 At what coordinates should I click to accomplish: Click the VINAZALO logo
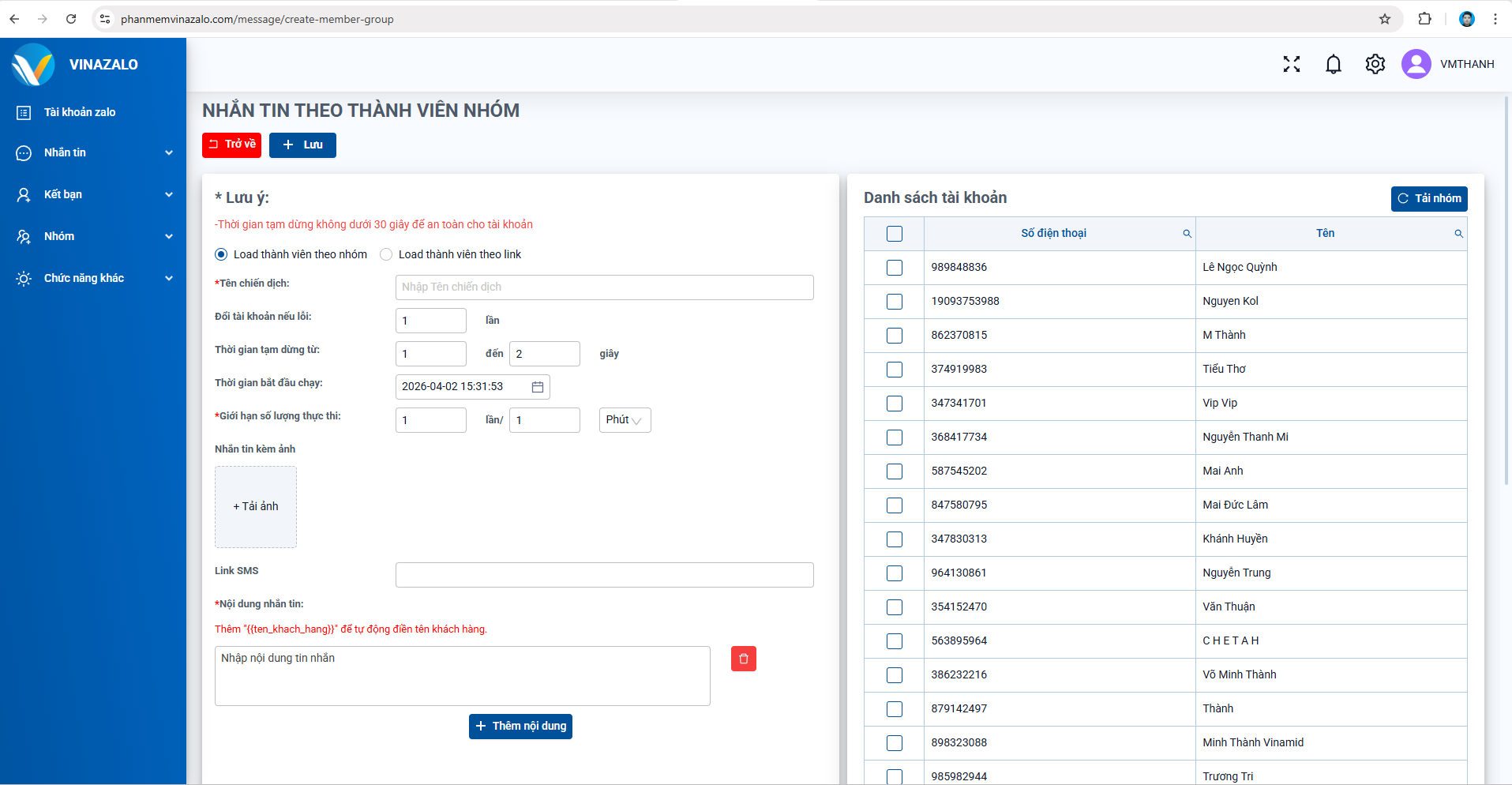[34, 65]
